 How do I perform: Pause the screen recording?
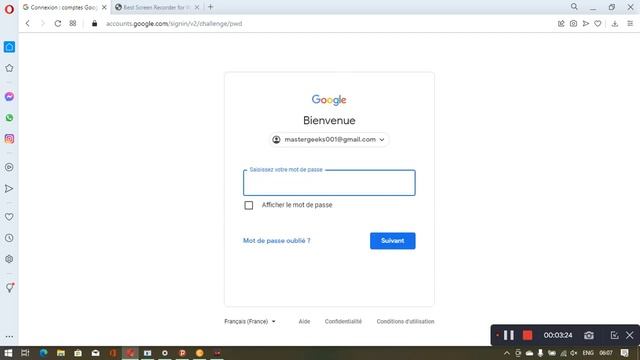coord(509,336)
